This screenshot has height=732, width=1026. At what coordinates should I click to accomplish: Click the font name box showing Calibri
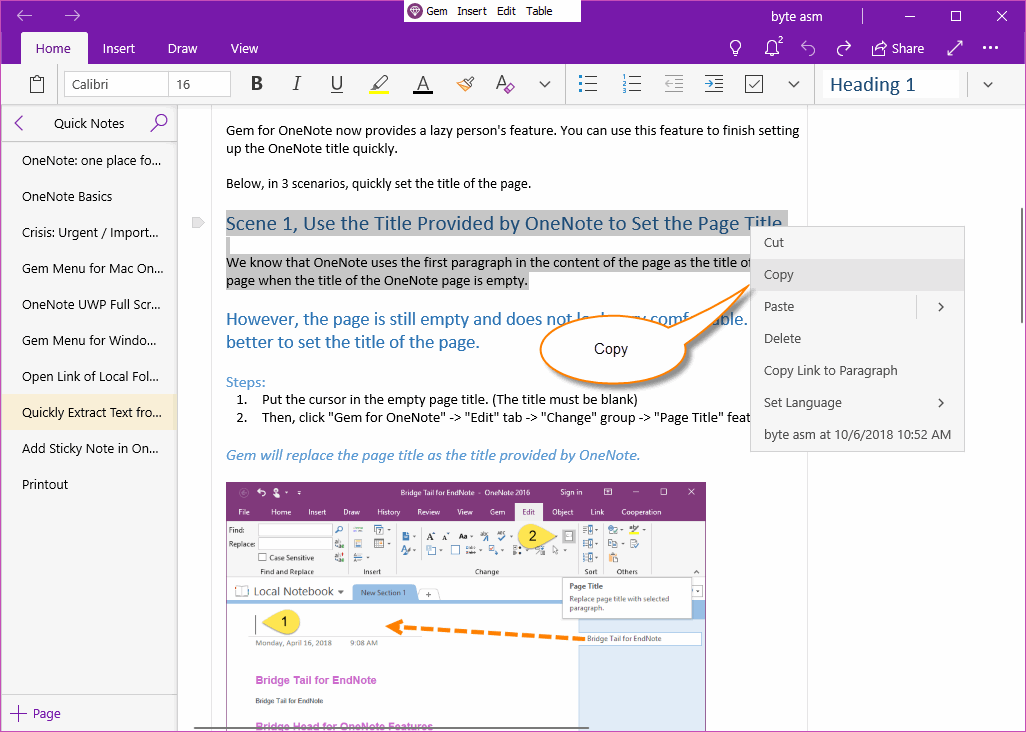coord(116,84)
